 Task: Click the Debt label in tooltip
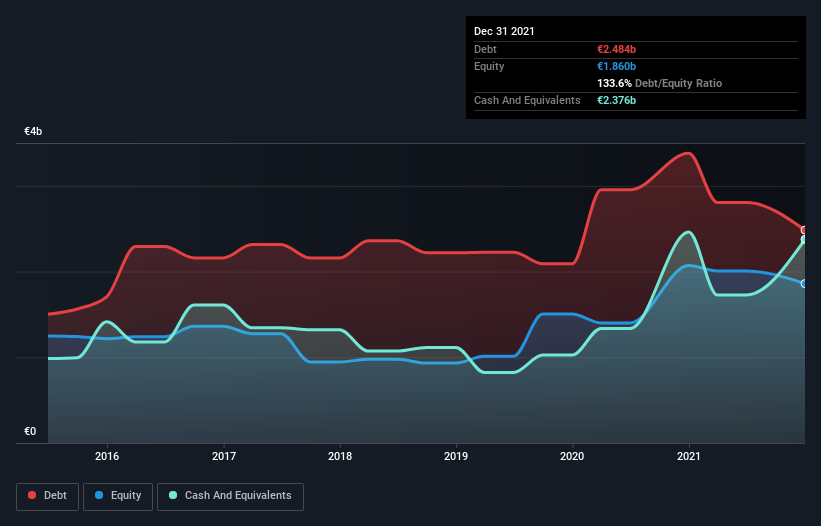(485, 49)
